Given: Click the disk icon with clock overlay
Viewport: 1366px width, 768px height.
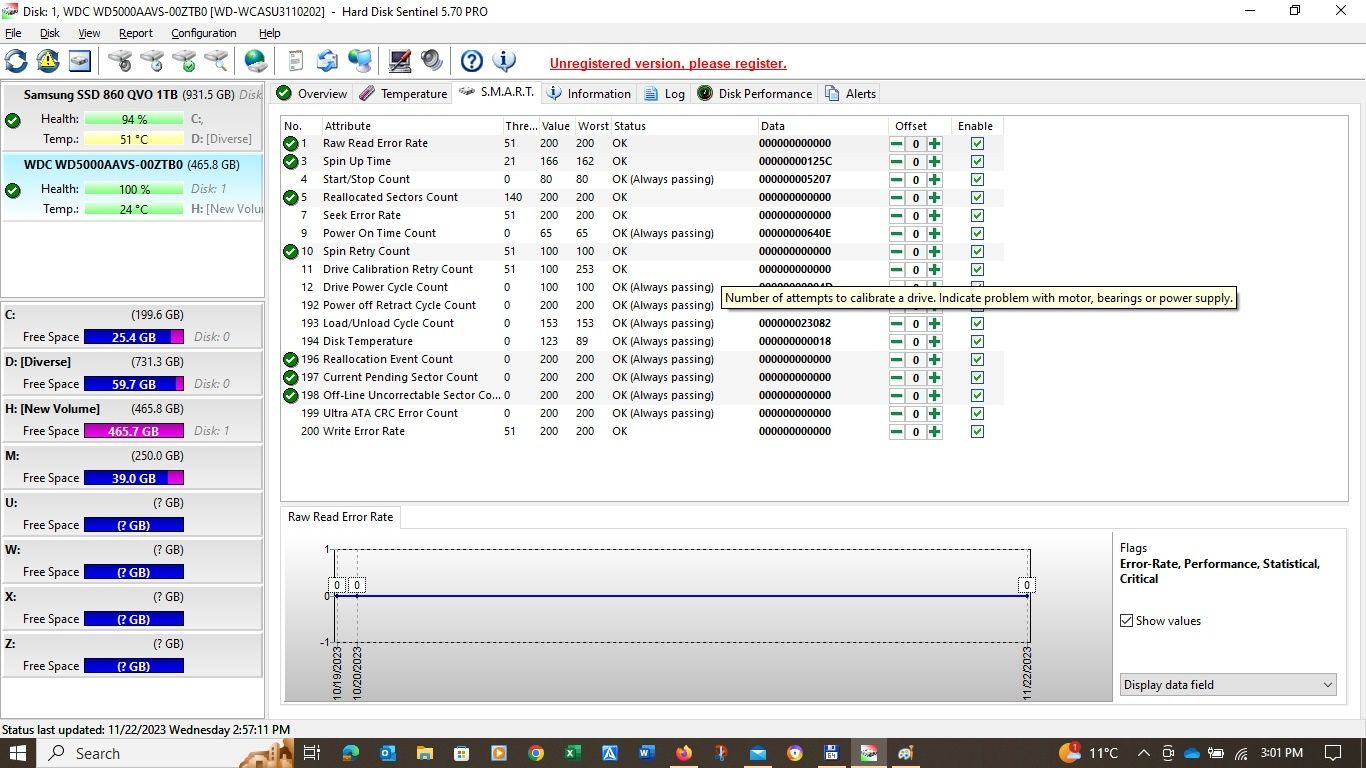Looking at the screenshot, I should click(152, 61).
